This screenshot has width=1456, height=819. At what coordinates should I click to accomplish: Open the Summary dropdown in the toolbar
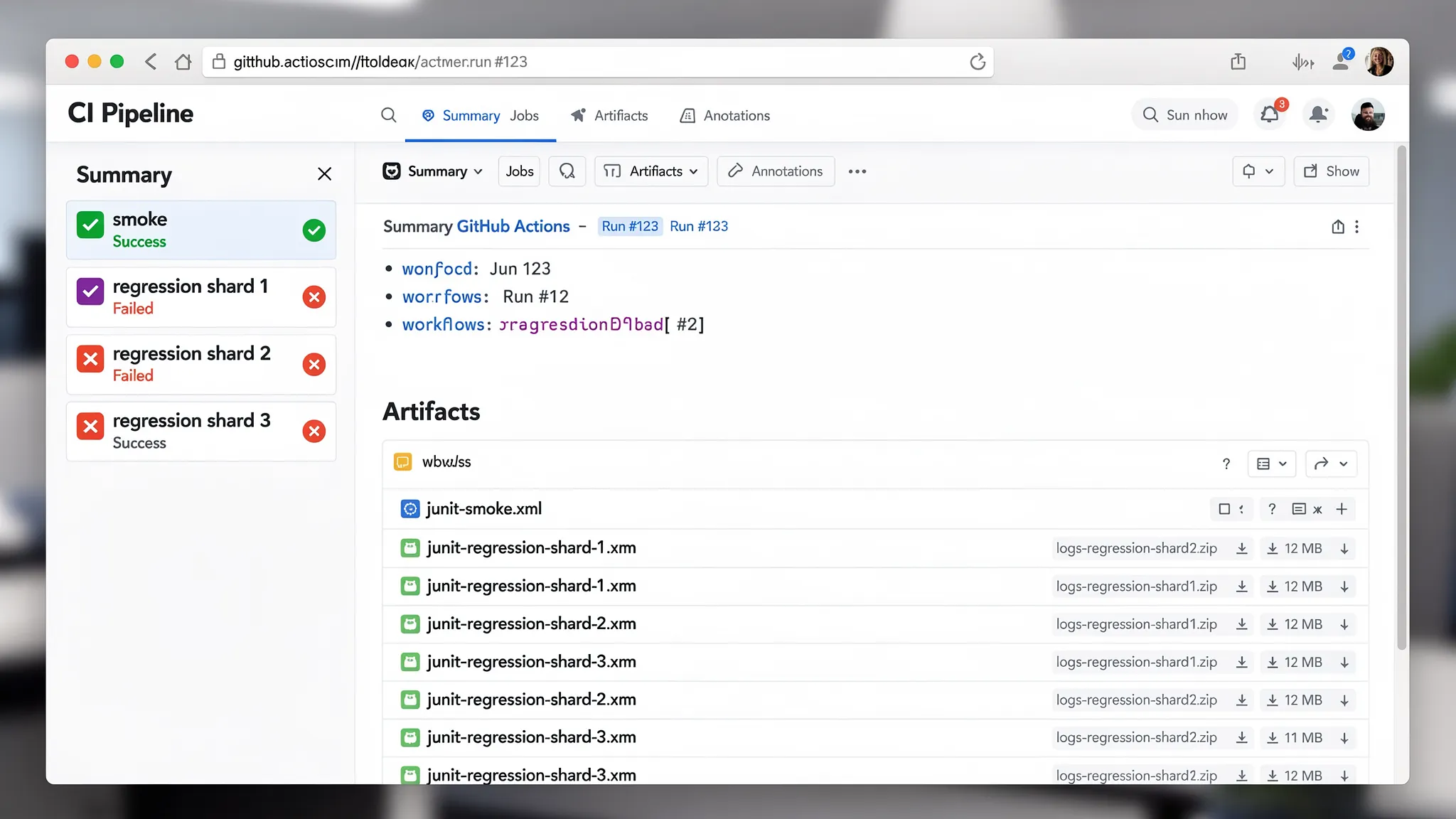pyautogui.click(x=432, y=171)
